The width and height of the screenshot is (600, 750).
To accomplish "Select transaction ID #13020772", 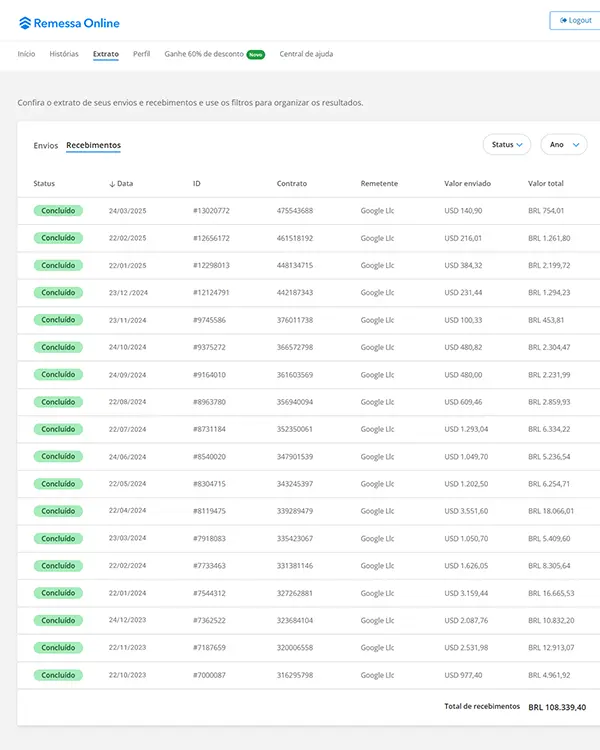I will point(211,211).
